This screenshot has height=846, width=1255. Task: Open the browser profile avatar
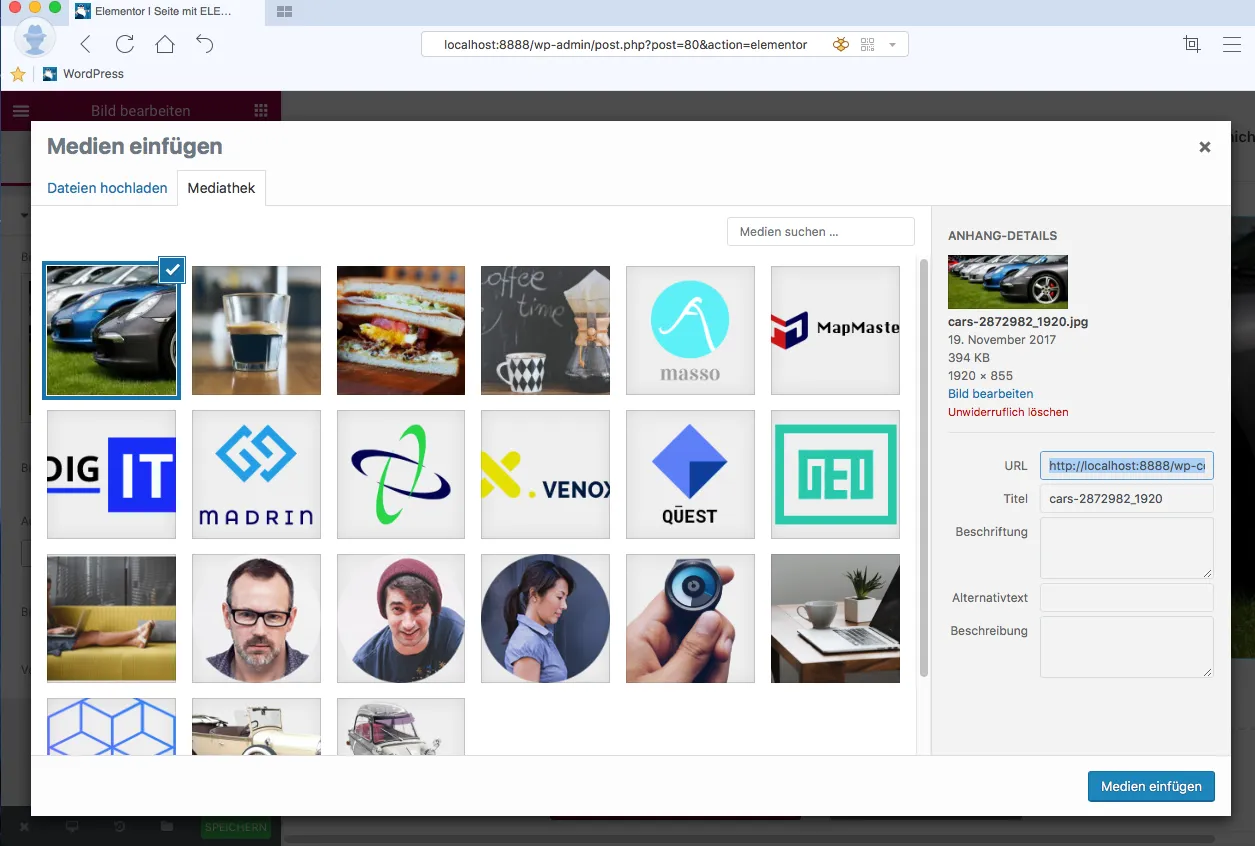(x=35, y=39)
